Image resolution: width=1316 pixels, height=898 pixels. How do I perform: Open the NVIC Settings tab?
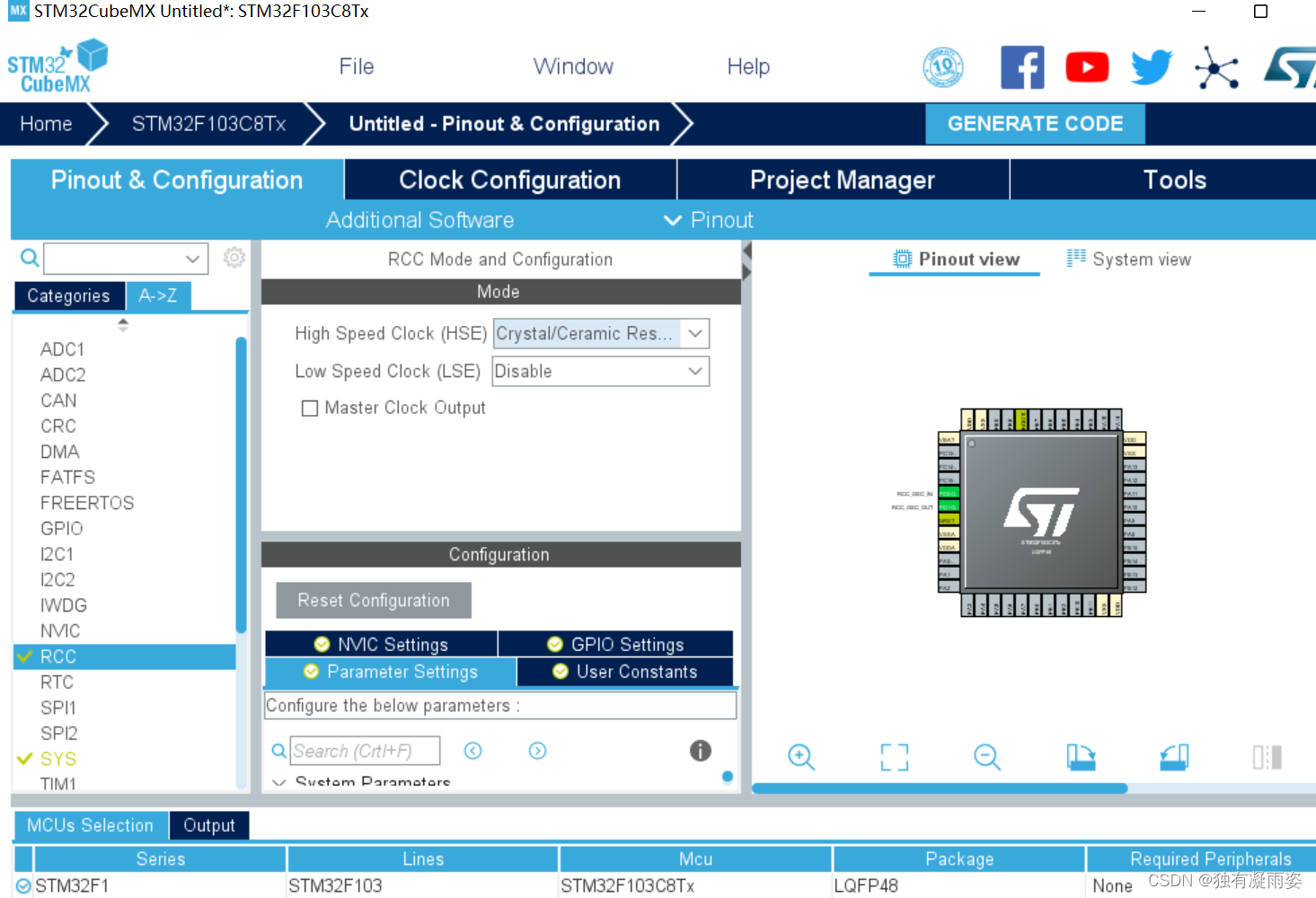coord(381,644)
